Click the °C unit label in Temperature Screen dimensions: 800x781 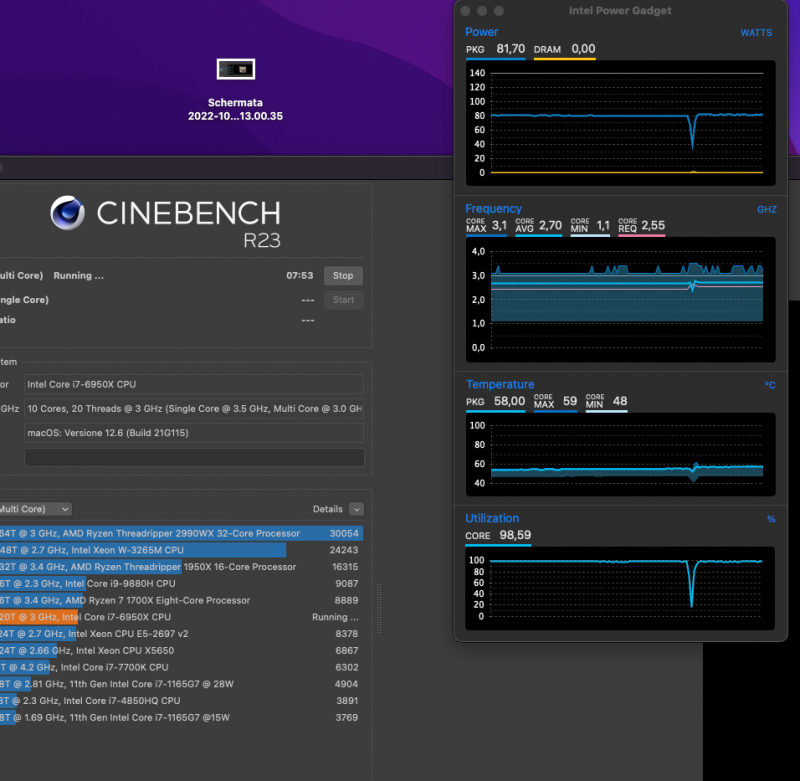coord(770,385)
